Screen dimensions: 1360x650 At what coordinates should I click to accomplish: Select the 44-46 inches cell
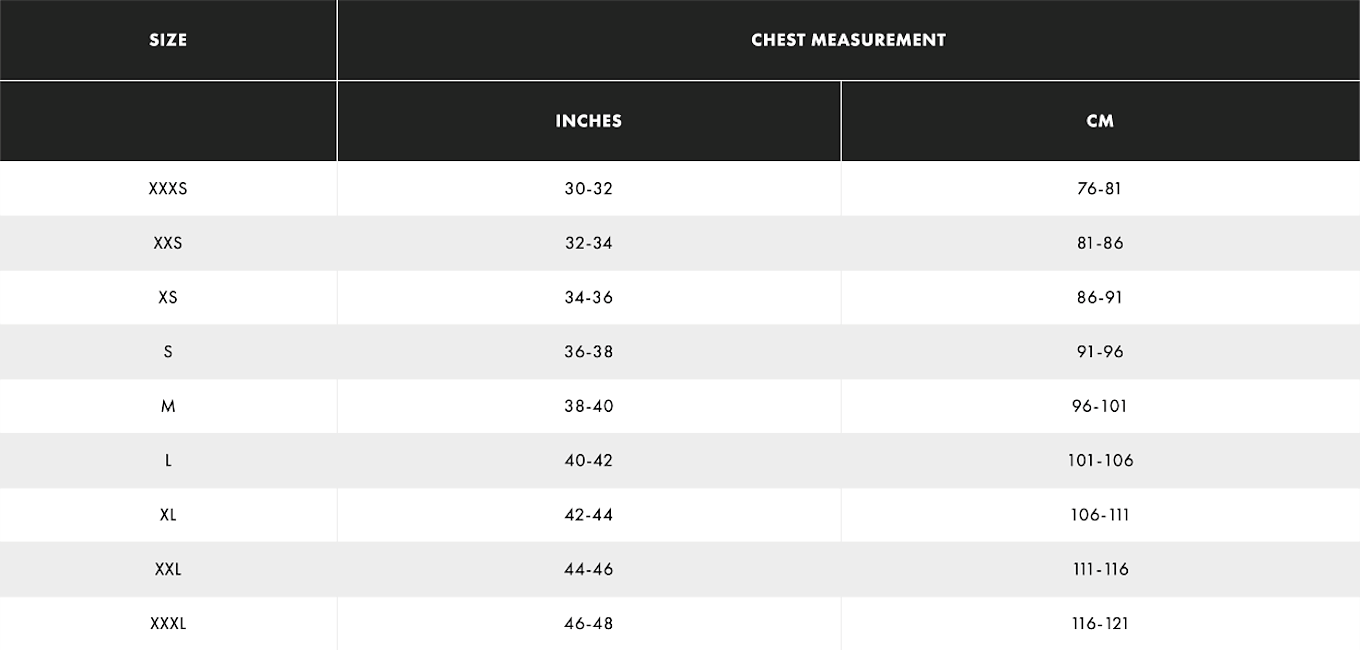[589, 569]
